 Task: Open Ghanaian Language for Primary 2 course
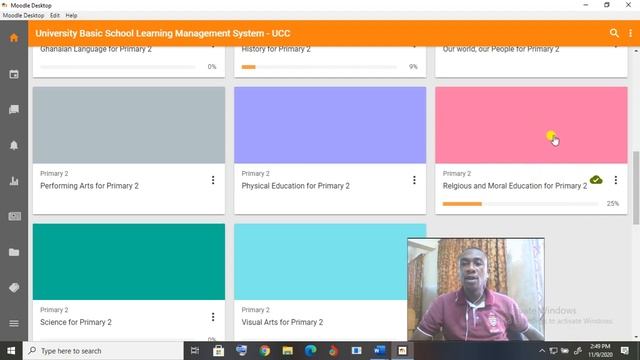pyautogui.click(x=96, y=49)
